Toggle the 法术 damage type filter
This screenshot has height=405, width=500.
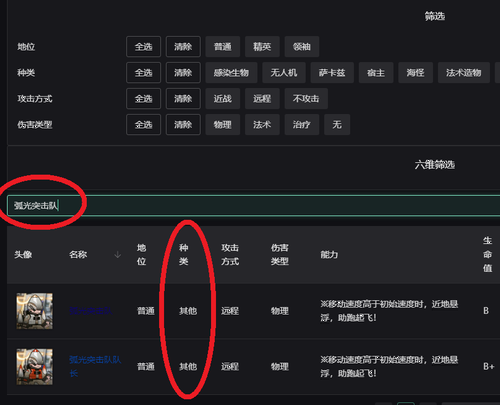pyautogui.click(x=262, y=125)
